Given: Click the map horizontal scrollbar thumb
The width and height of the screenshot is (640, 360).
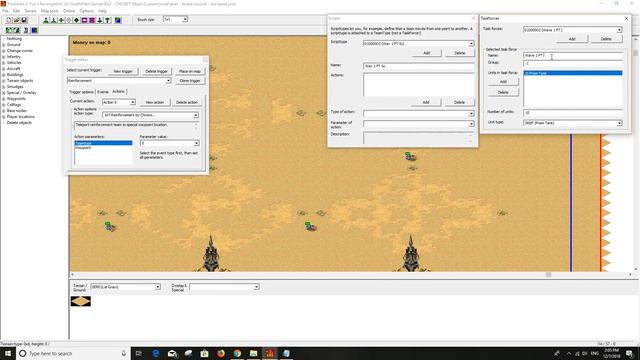Looking at the screenshot, I should pyautogui.click(x=549, y=275).
